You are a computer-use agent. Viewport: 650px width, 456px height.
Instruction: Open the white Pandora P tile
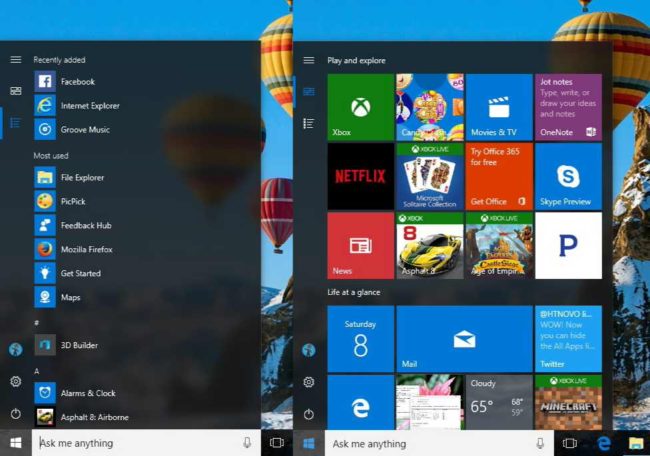(568, 246)
